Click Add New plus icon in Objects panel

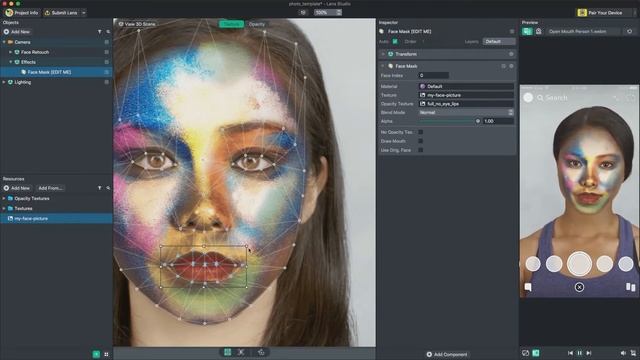(6, 31)
